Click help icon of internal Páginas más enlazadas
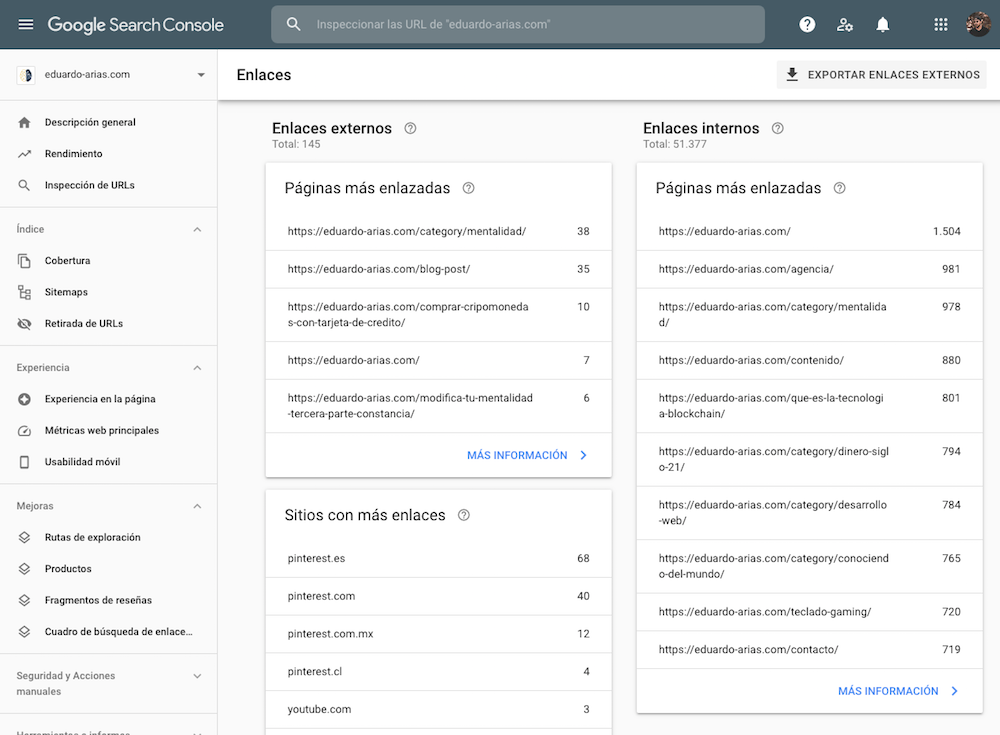The image size is (1000, 735). click(x=839, y=188)
